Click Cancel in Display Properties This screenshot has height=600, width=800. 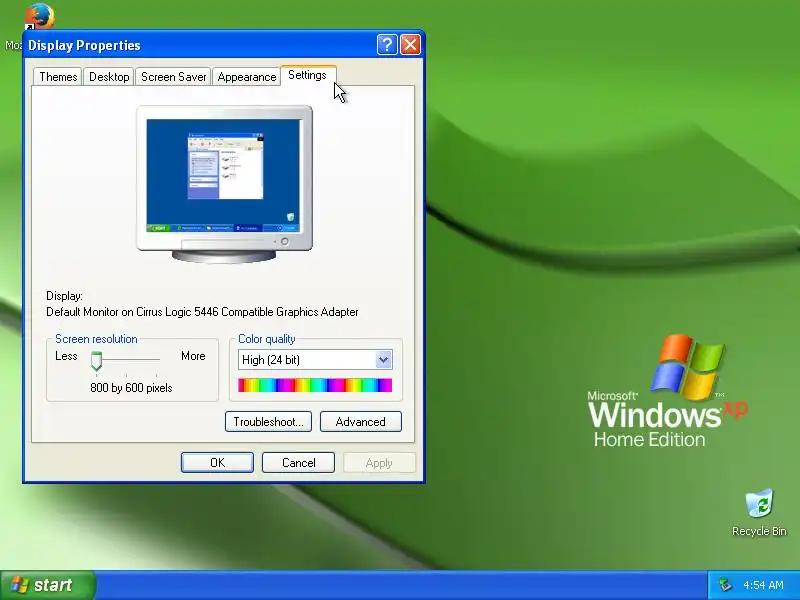click(298, 463)
